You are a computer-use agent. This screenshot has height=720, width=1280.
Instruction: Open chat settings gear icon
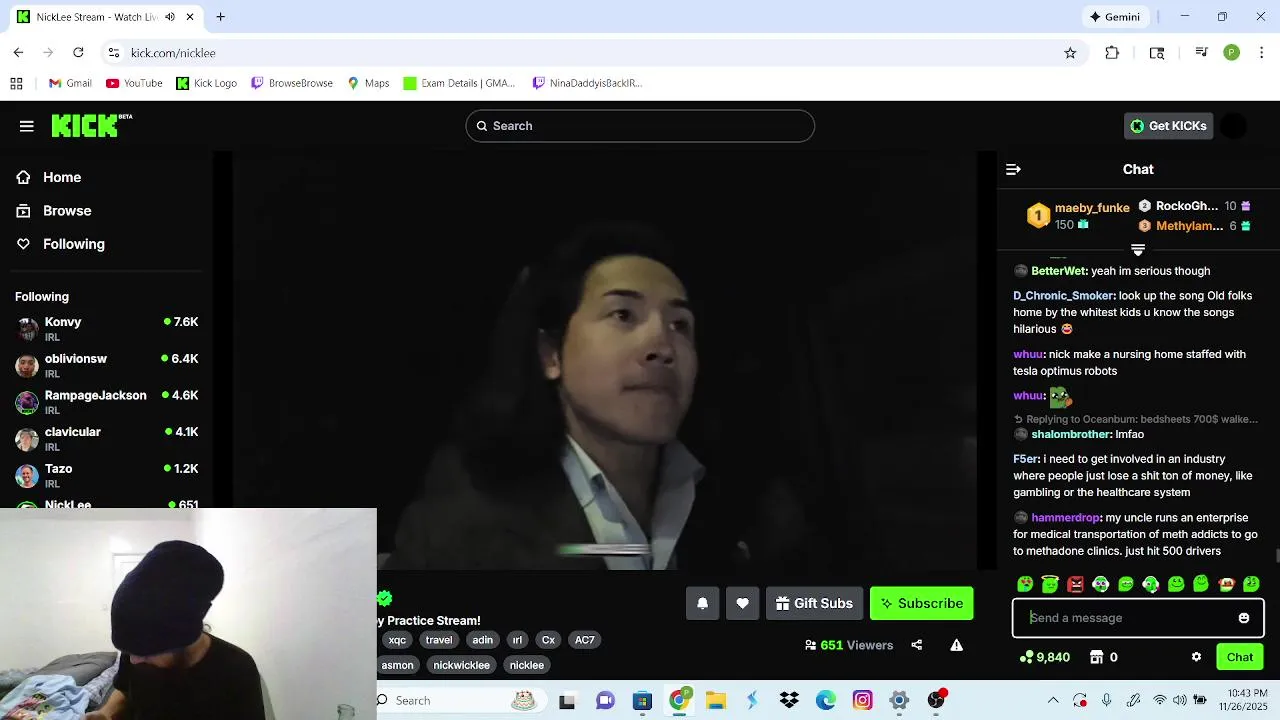[1196, 657]
